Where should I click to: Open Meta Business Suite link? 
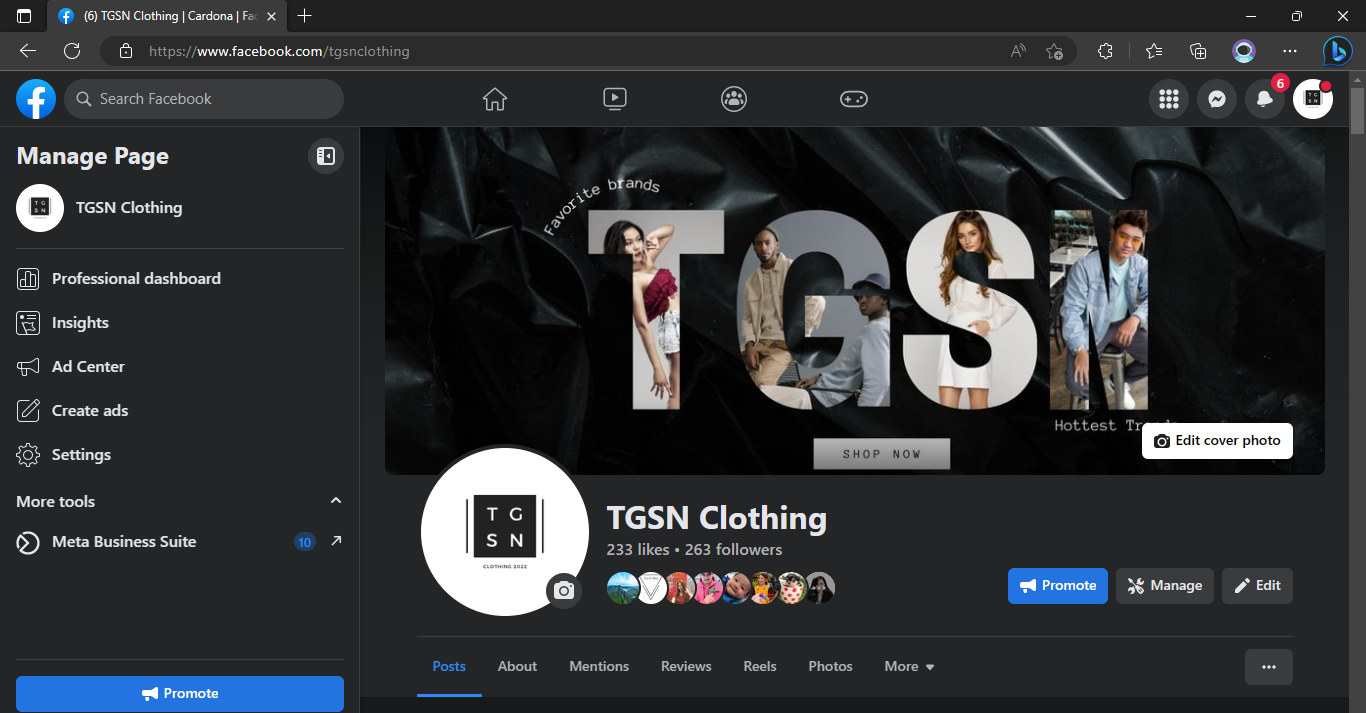180,542
